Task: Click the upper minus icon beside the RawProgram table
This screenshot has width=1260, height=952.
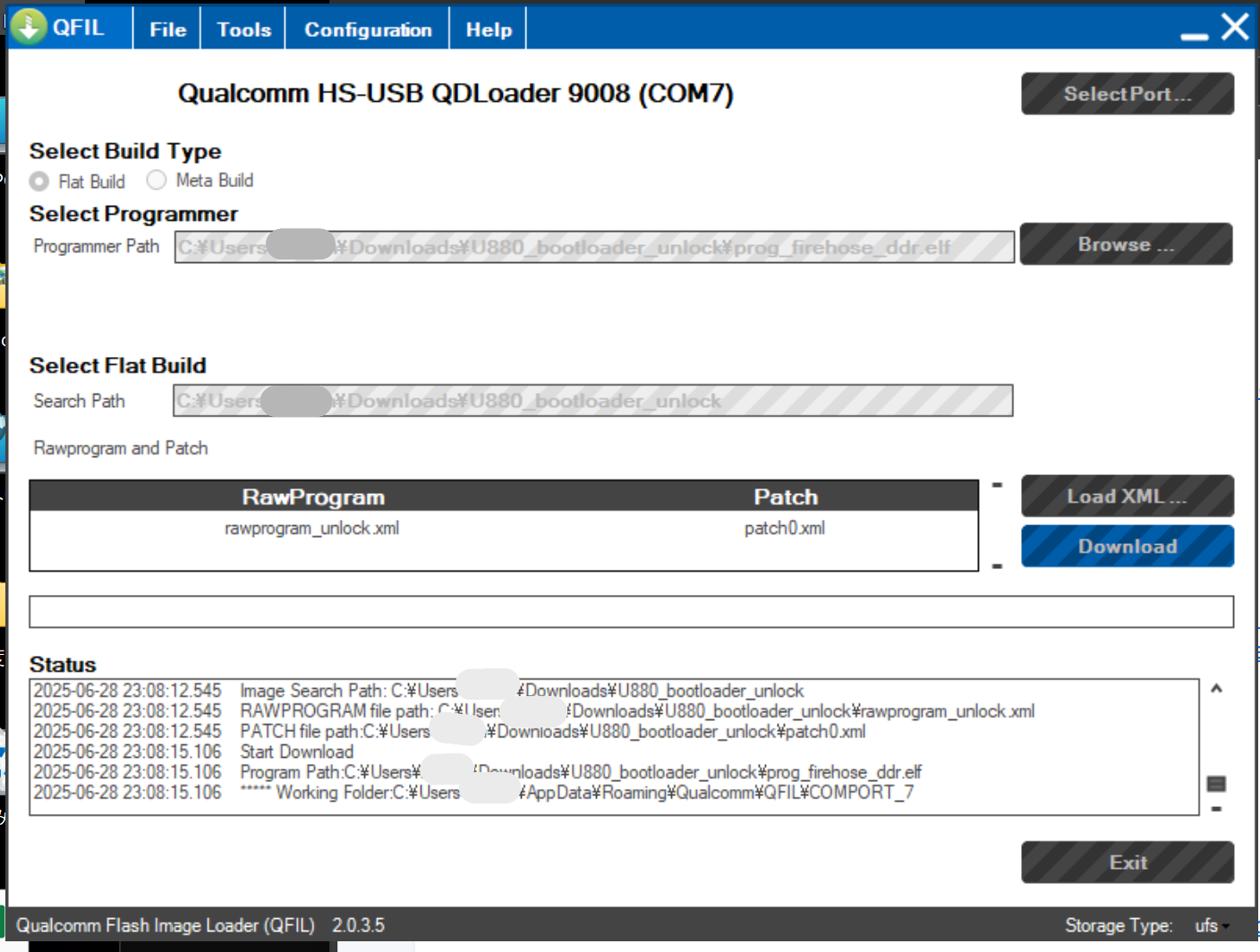Action: 997,485
